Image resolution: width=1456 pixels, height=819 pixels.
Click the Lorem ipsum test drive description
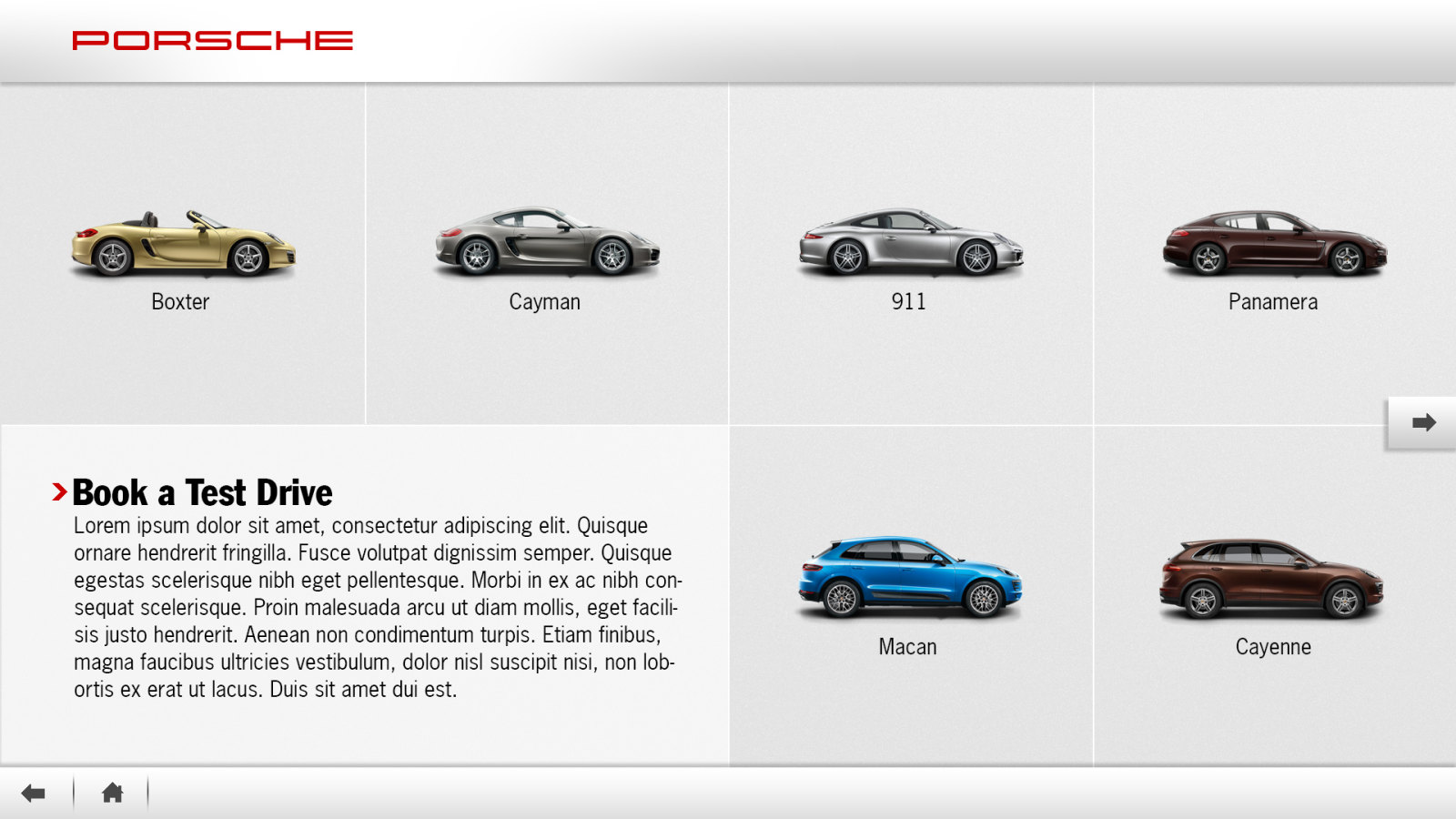pos(378,607)
